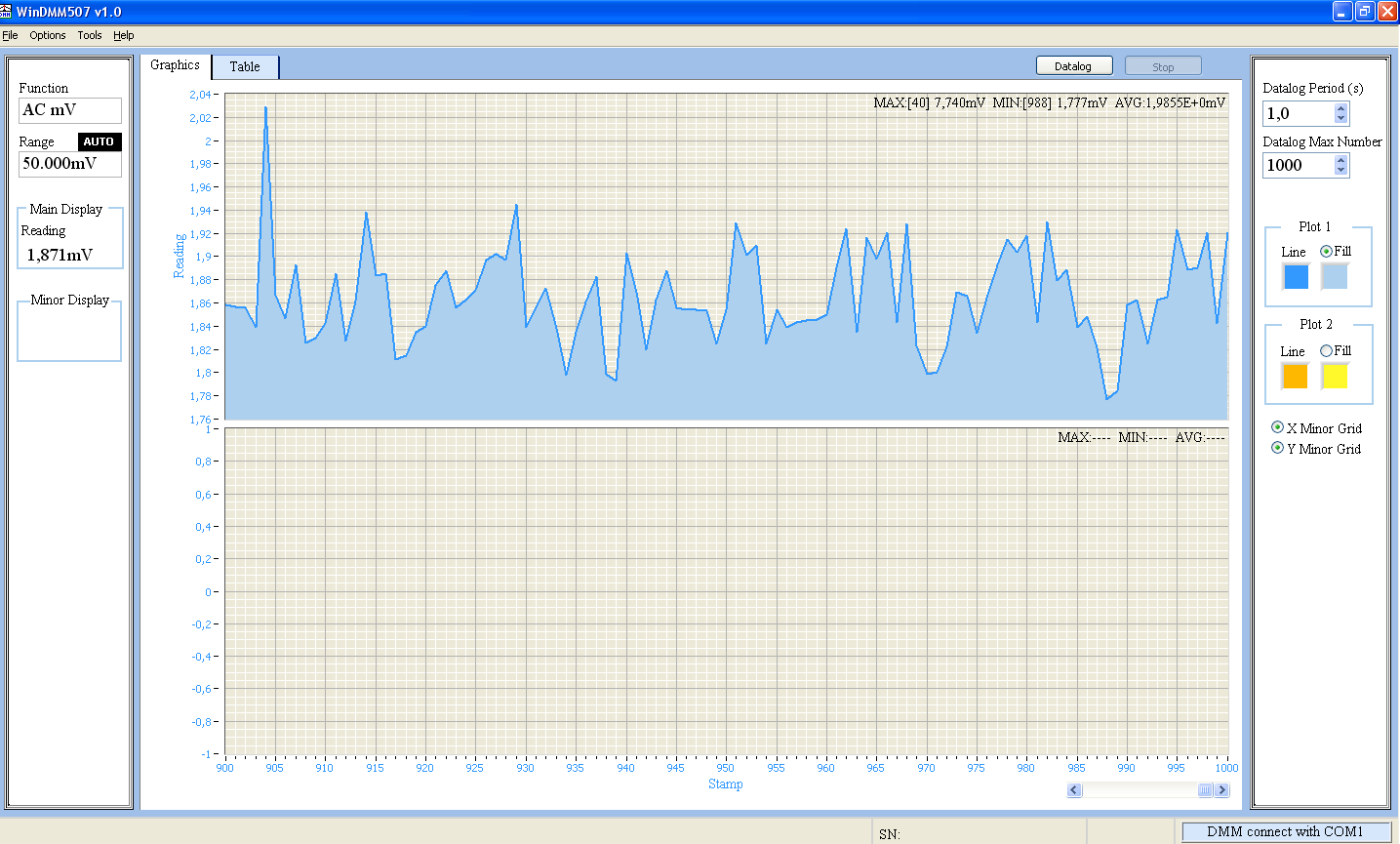The height and width of the screenshot is (844, 1400).
Task: Increase the Datalog Period spinner value
Action: (1341, 109)
